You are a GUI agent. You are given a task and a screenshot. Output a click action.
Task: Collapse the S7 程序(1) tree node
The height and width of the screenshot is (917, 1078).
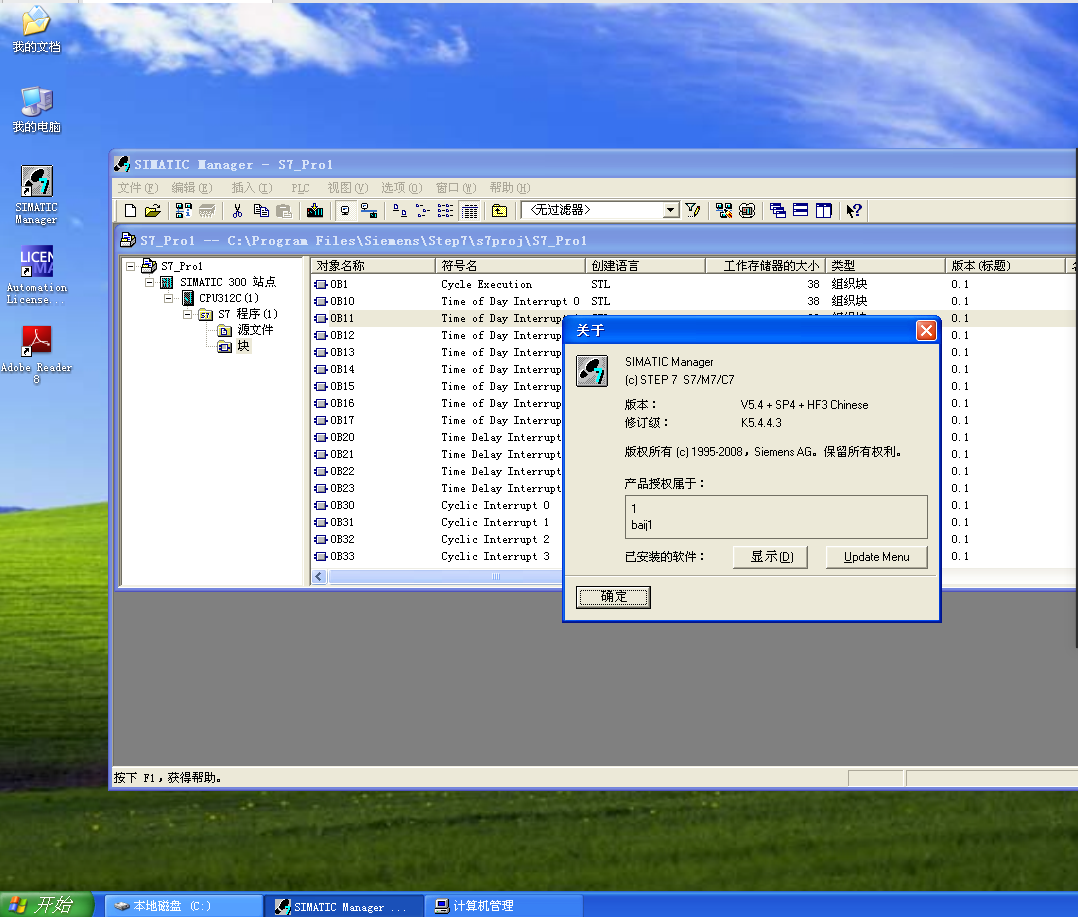(x=187, y=314)
